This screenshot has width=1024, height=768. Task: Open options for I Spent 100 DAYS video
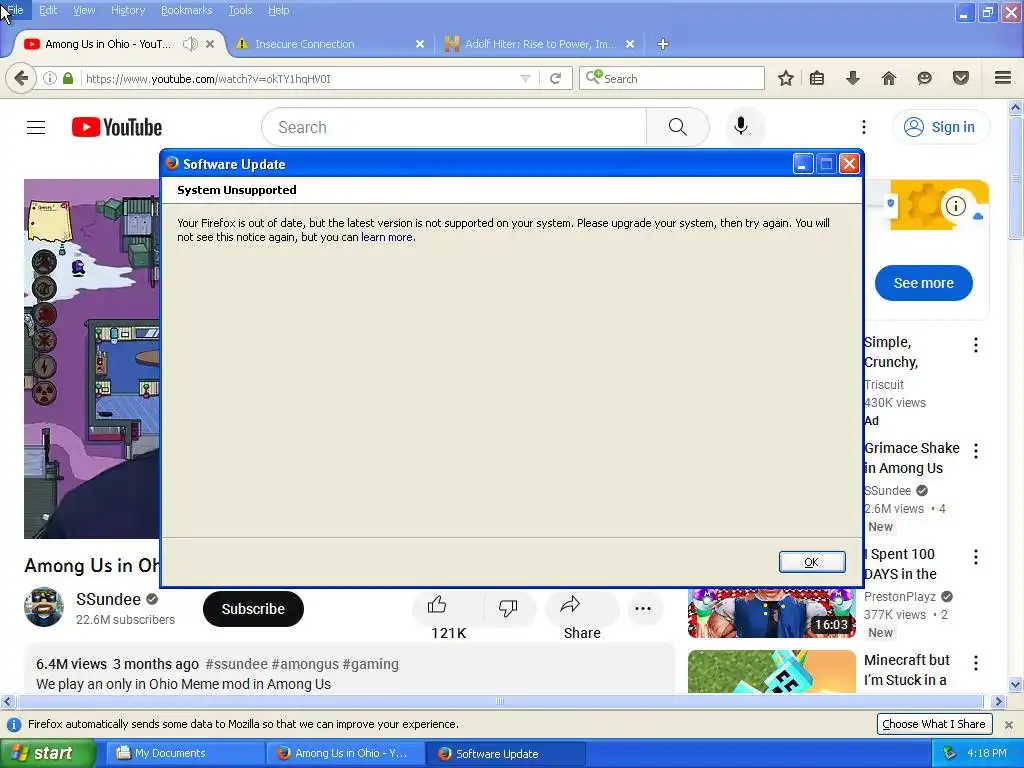(976, 557)
